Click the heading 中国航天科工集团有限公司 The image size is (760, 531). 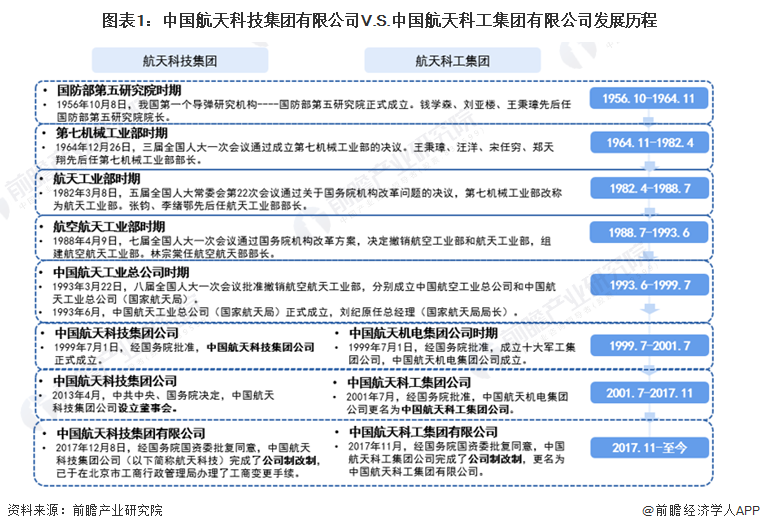423,432
